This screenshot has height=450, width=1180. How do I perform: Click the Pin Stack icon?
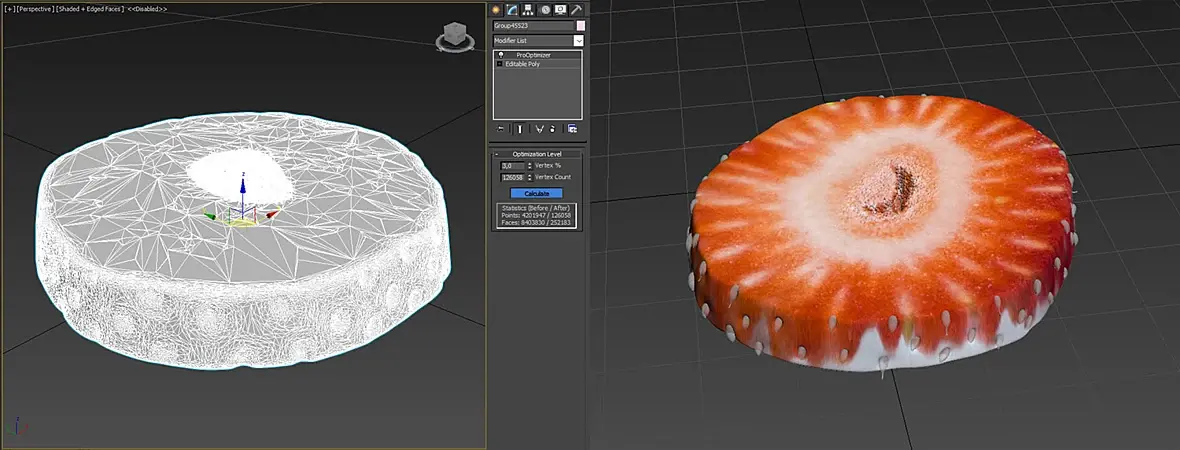click(x=500, y=129)
